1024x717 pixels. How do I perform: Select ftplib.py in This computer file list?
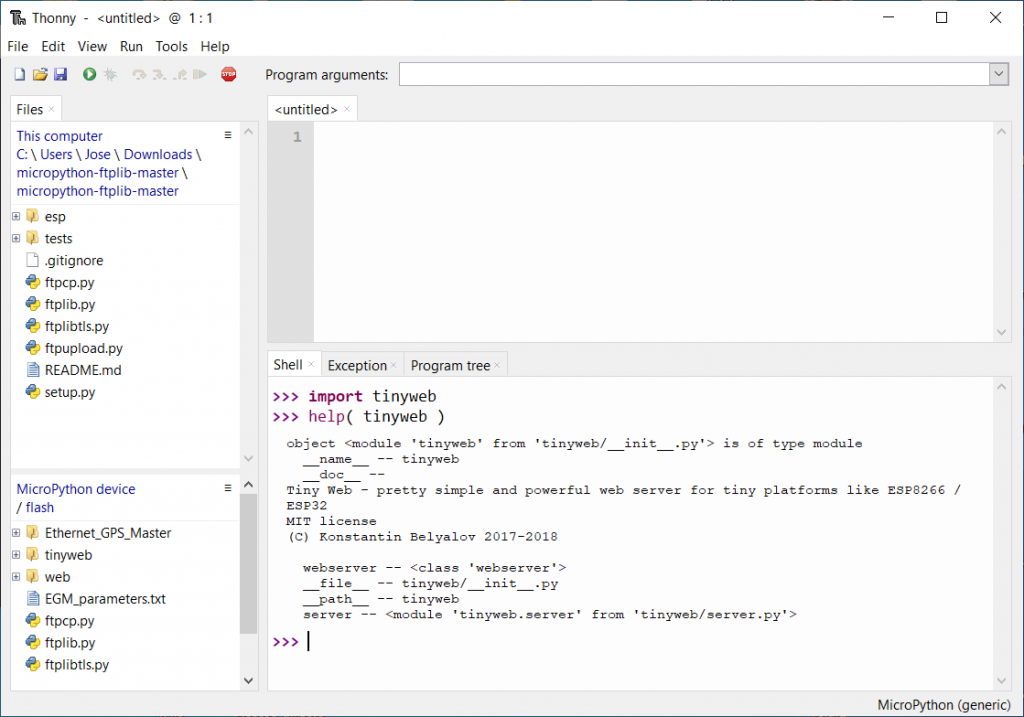(x=70, y=304)
